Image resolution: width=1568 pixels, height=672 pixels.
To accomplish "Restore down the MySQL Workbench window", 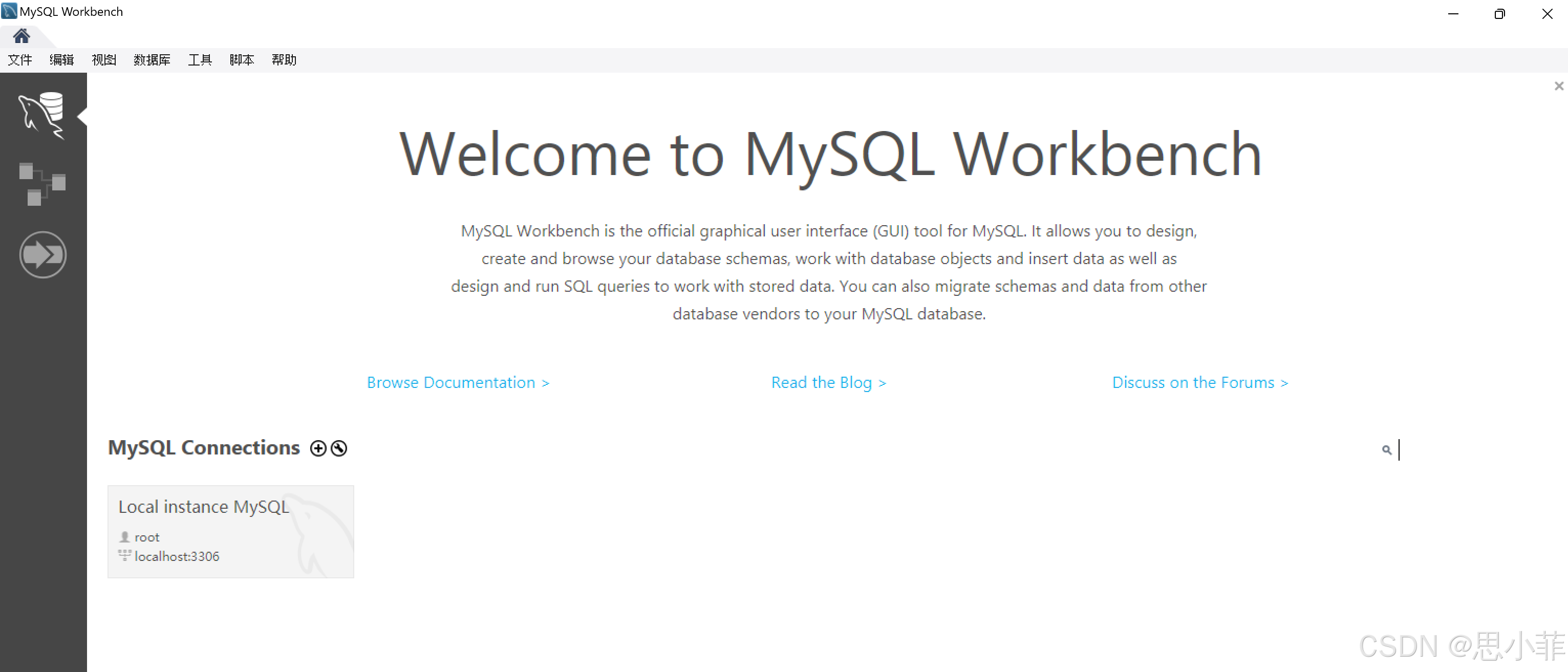I will (x=1499, y=13).
